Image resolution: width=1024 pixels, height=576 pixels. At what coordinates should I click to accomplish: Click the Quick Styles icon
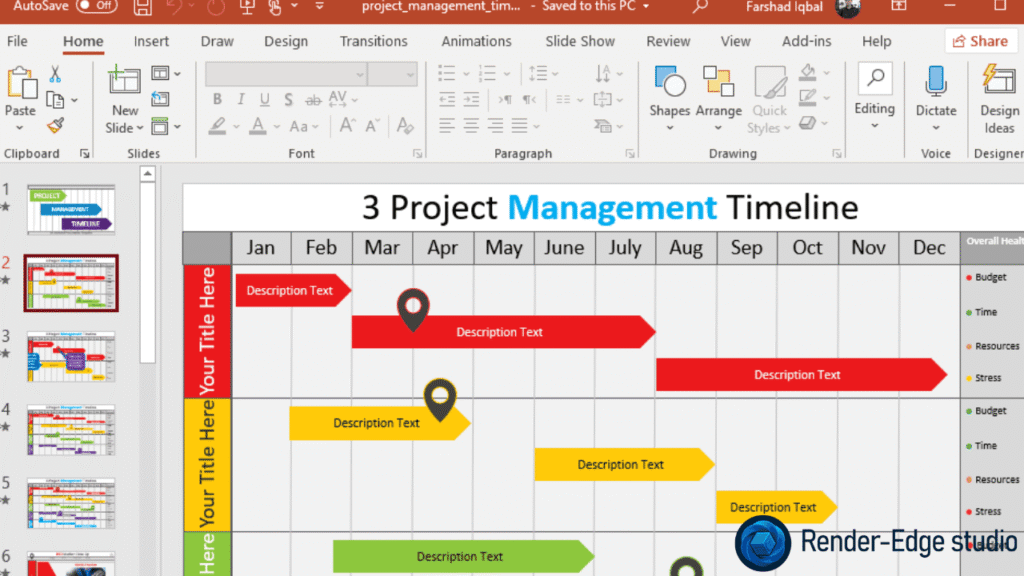click(769, 88)
